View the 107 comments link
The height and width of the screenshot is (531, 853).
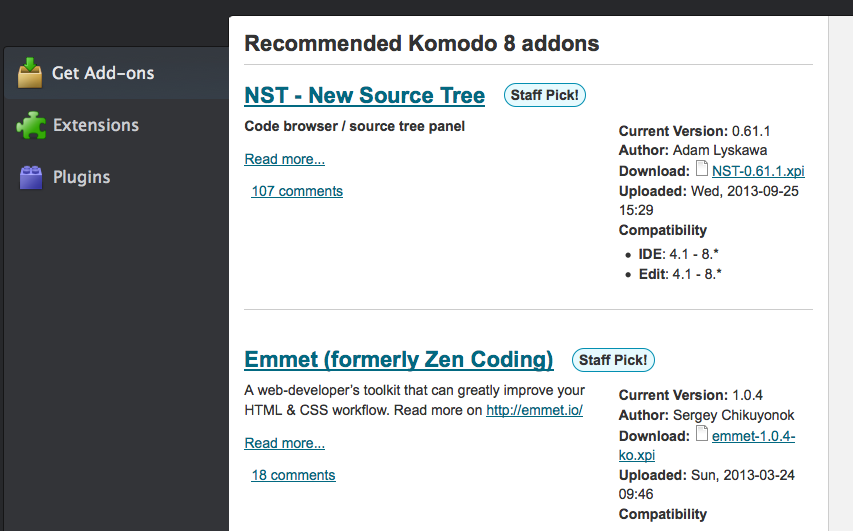297,191
